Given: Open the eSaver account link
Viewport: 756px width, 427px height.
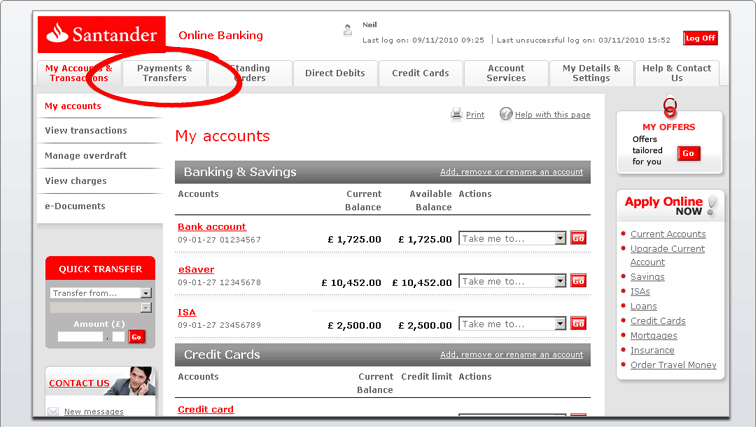Looking at the screenshot, I should pyautogui.click(x=196, y=269).
